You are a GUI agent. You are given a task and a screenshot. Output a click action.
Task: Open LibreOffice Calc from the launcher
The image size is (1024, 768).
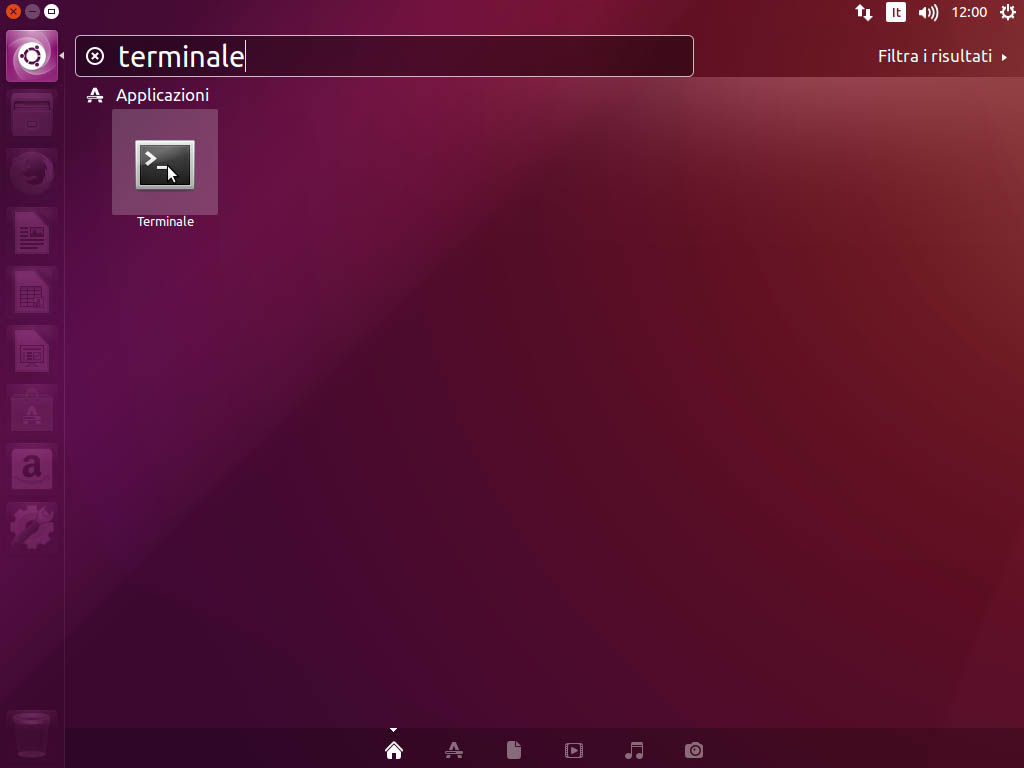32,292
